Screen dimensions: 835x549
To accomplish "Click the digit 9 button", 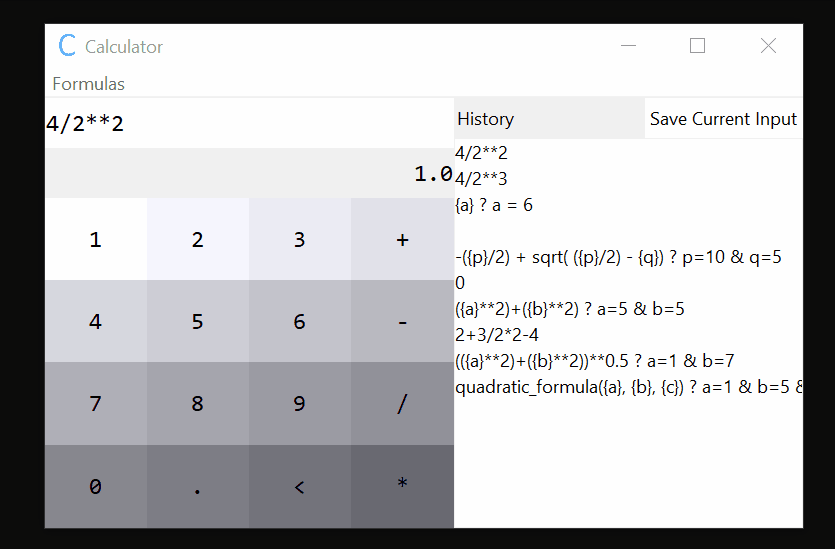I will 300,404.
